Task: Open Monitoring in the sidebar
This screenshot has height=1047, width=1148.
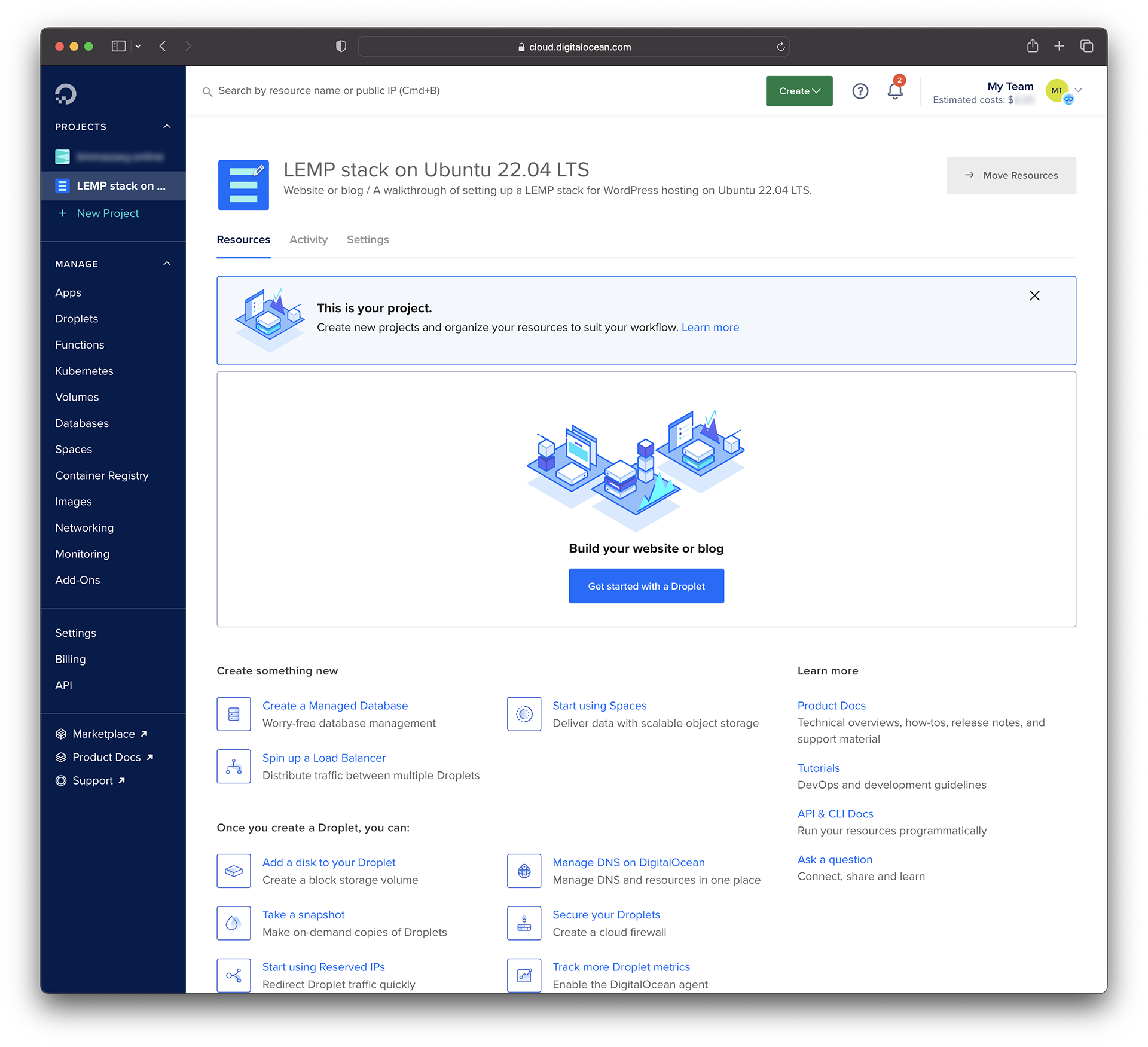Action: click(82, 554)
